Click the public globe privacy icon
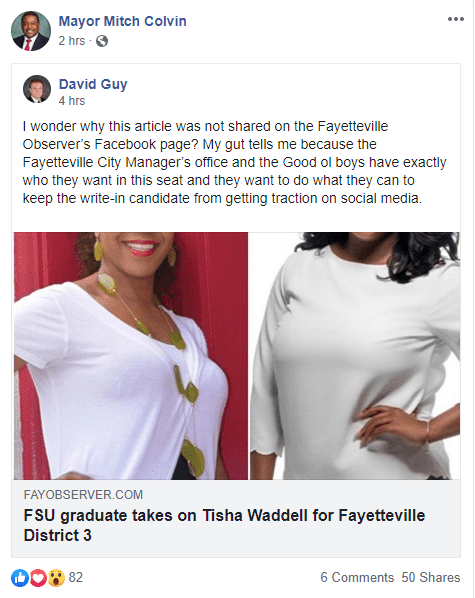Screen dimensions: 475x598 click(102, 41)
